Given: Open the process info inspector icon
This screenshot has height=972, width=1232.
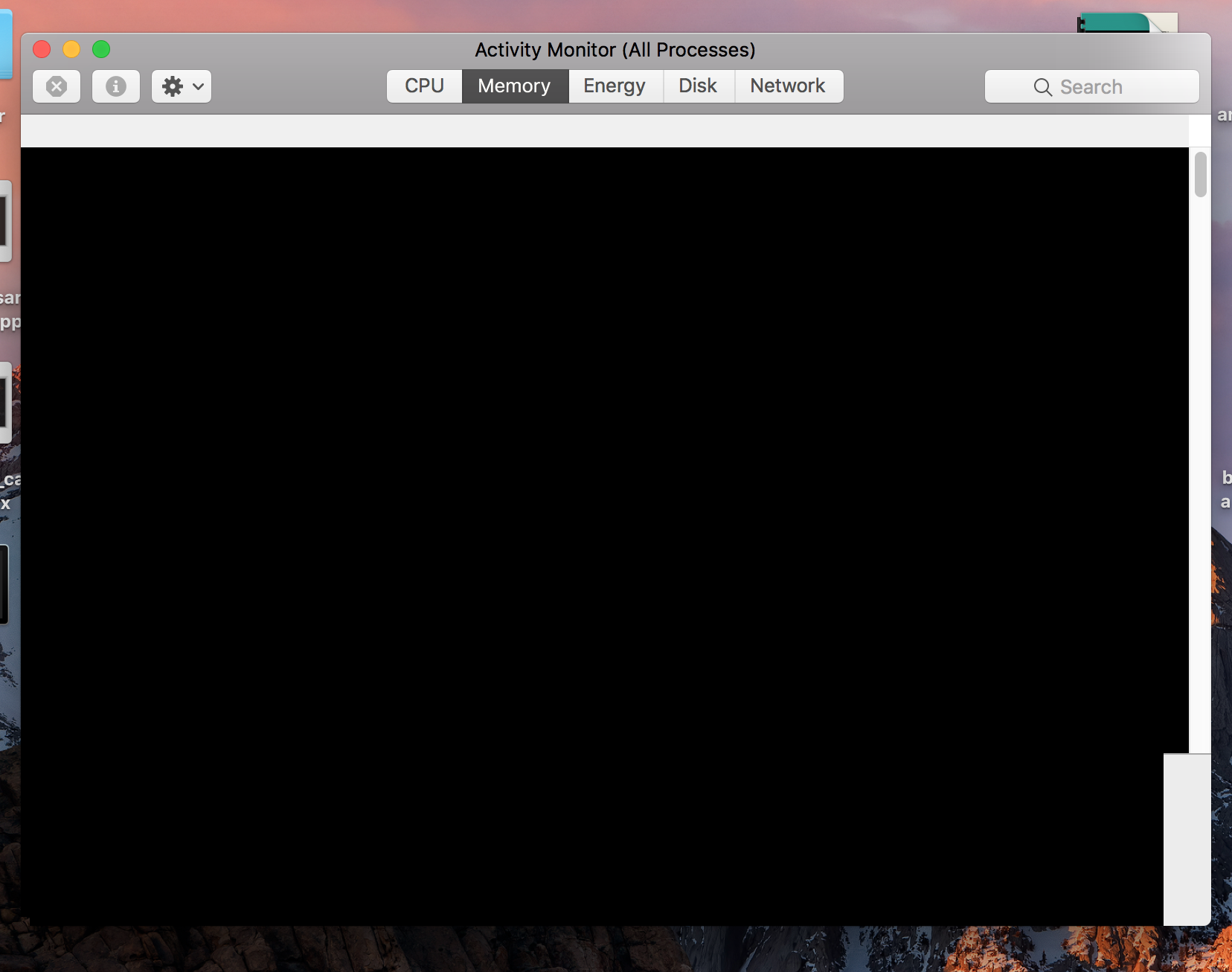Looking at the screenshot, I should (116, 86).
